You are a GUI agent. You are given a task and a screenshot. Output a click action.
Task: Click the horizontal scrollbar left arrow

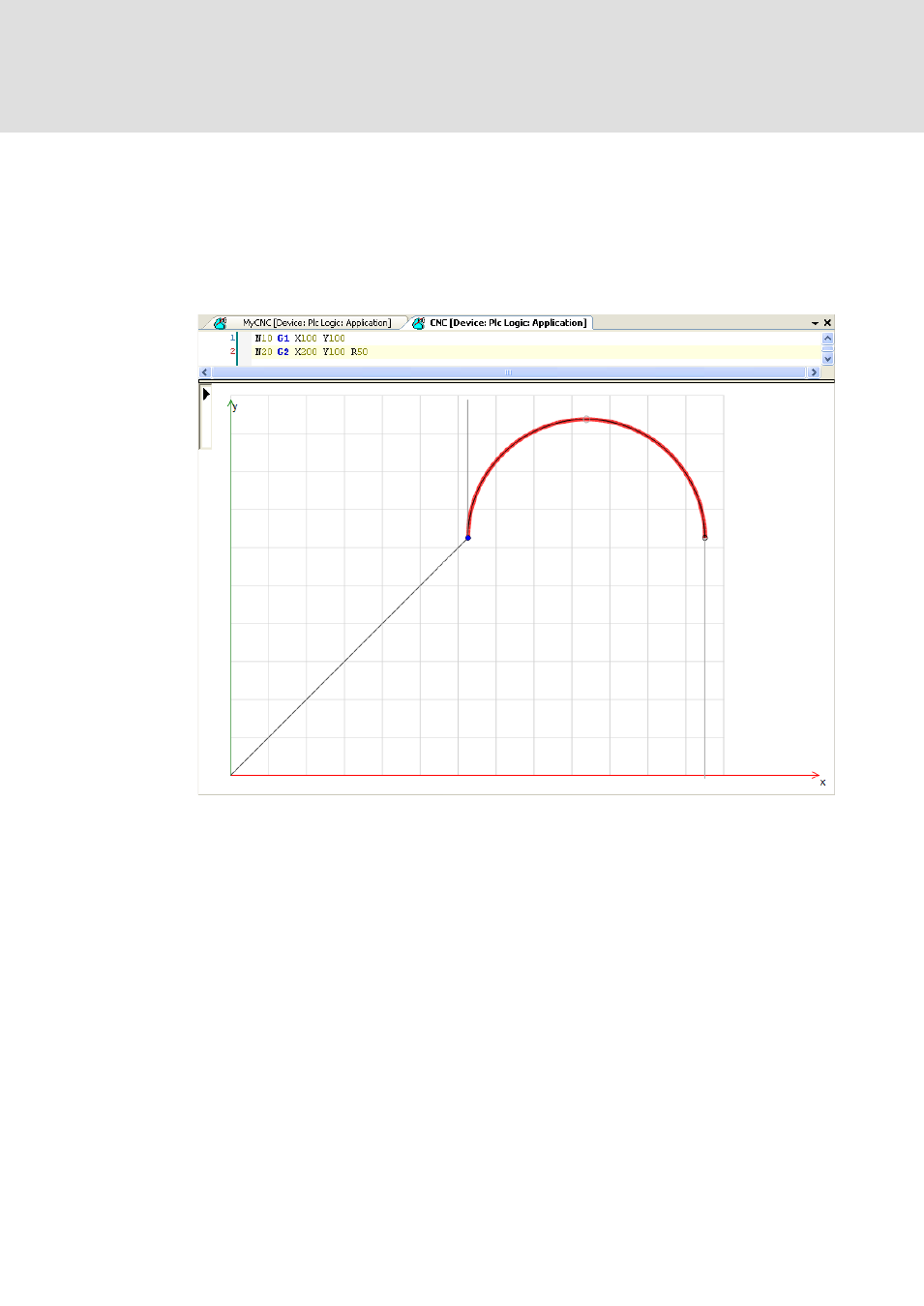point(205,372)
